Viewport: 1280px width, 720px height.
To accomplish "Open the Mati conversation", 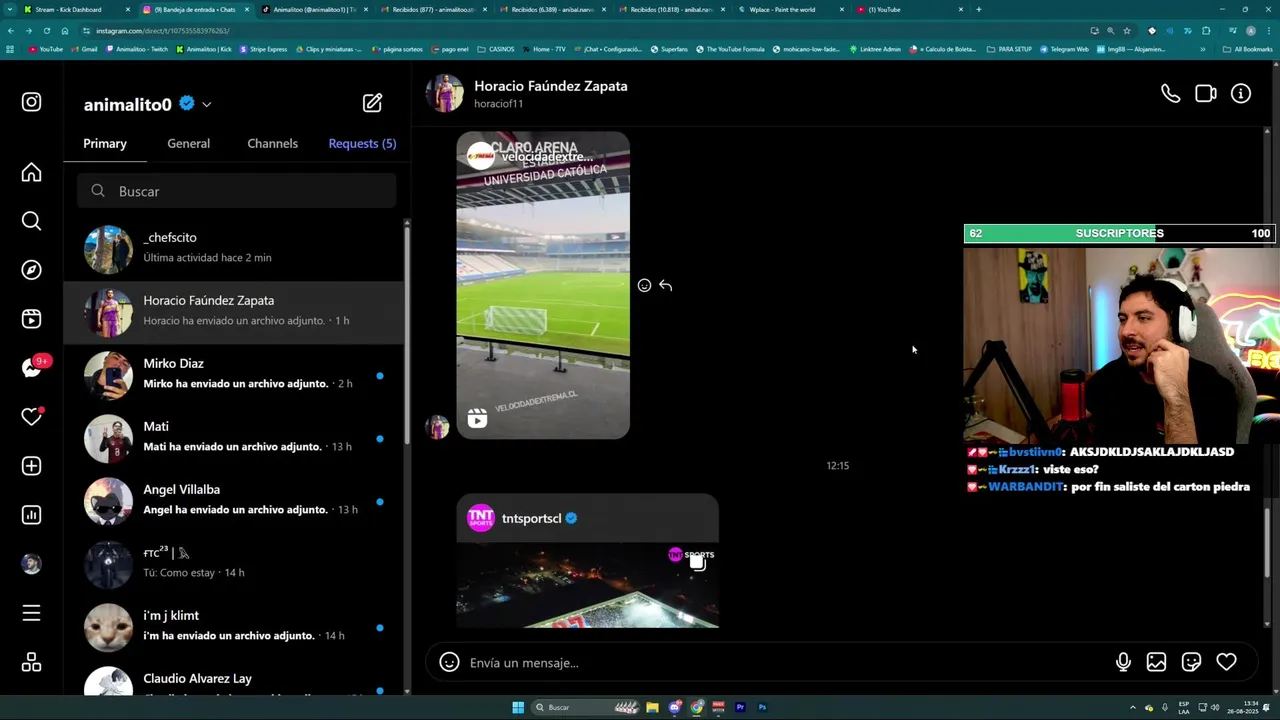I will pos(234,438).
